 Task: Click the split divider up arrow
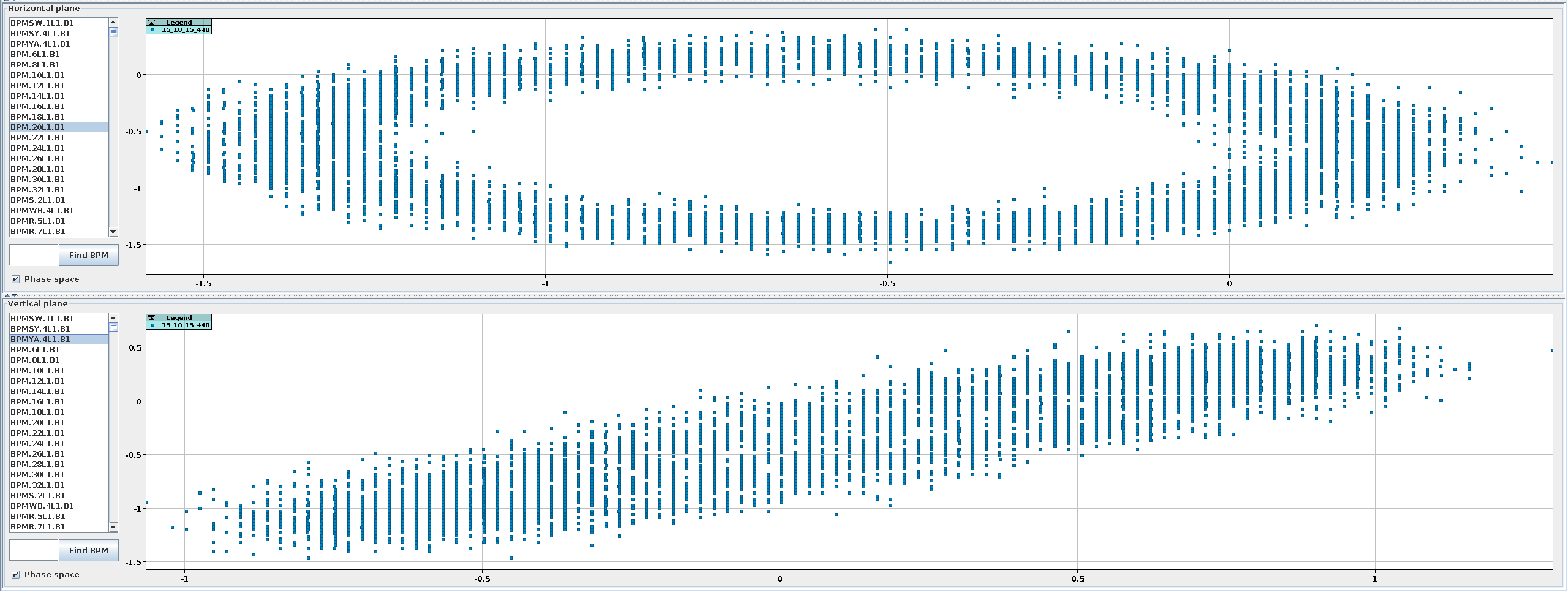(7, 295)
